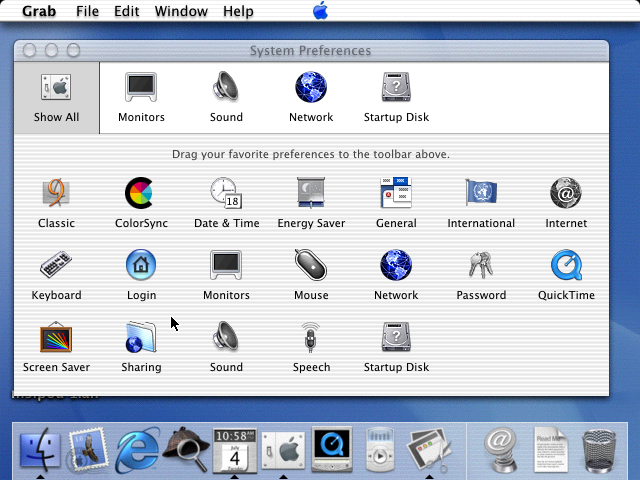Open the Window menu

pos(181,11)
